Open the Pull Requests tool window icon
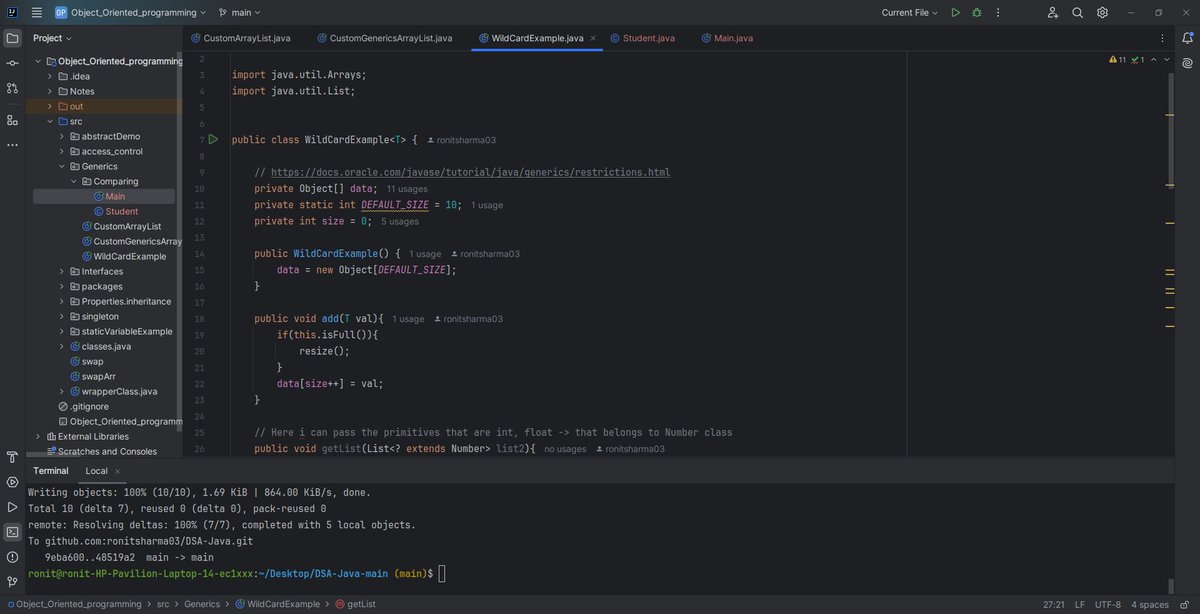The width and height of the screenshot is (1200, 614). tap(12, 88)
